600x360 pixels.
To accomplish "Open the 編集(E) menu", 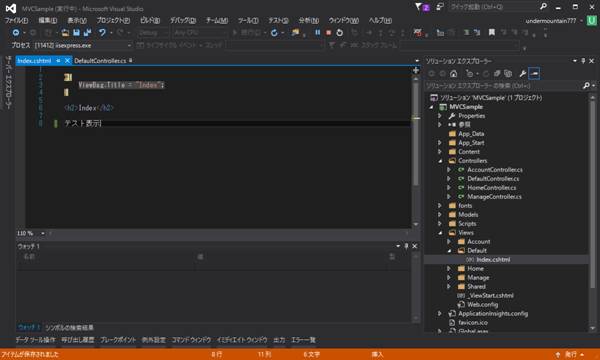I will tap(48, 20).
